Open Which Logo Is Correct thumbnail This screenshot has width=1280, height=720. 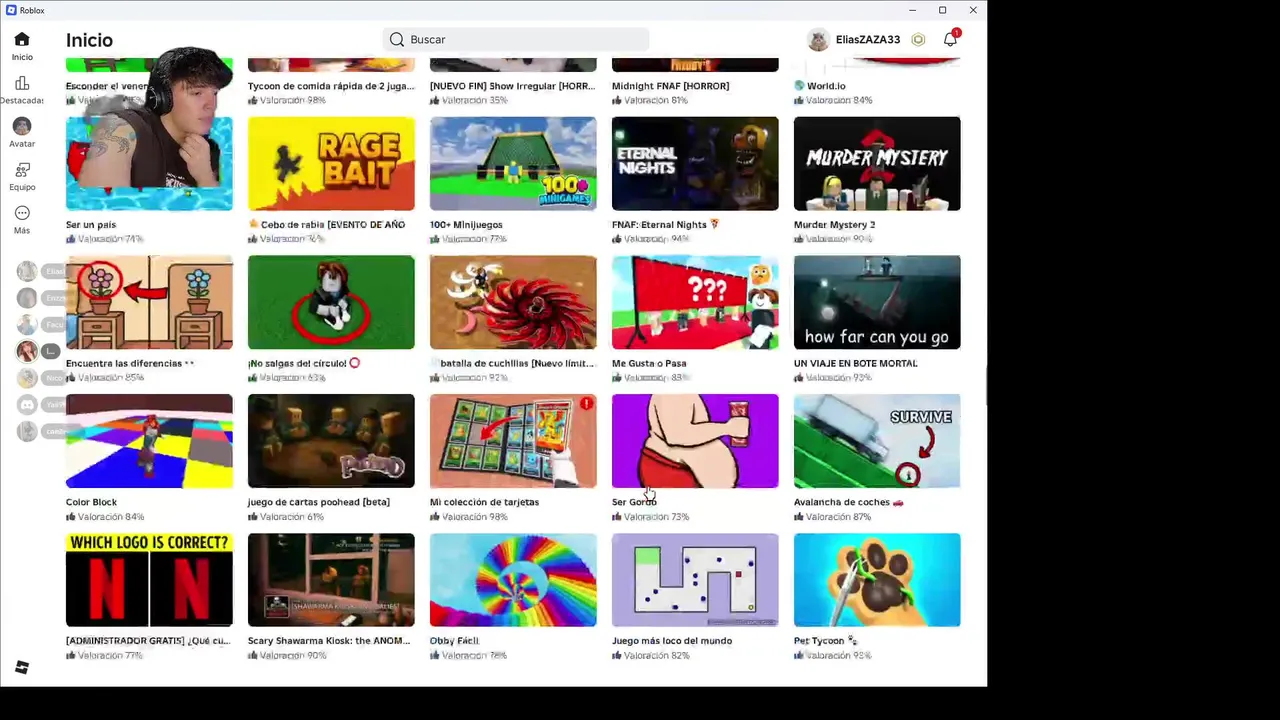[149, 580]
